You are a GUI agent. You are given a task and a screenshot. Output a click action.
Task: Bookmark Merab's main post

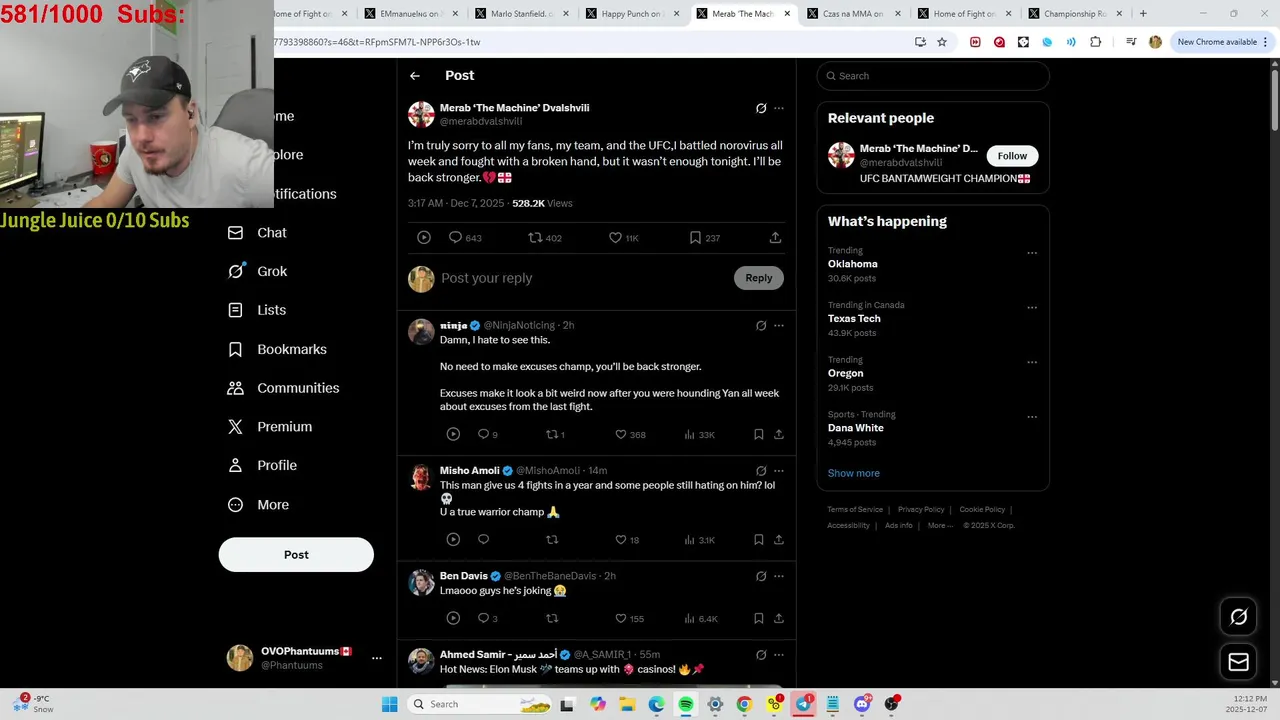(695, 238)
